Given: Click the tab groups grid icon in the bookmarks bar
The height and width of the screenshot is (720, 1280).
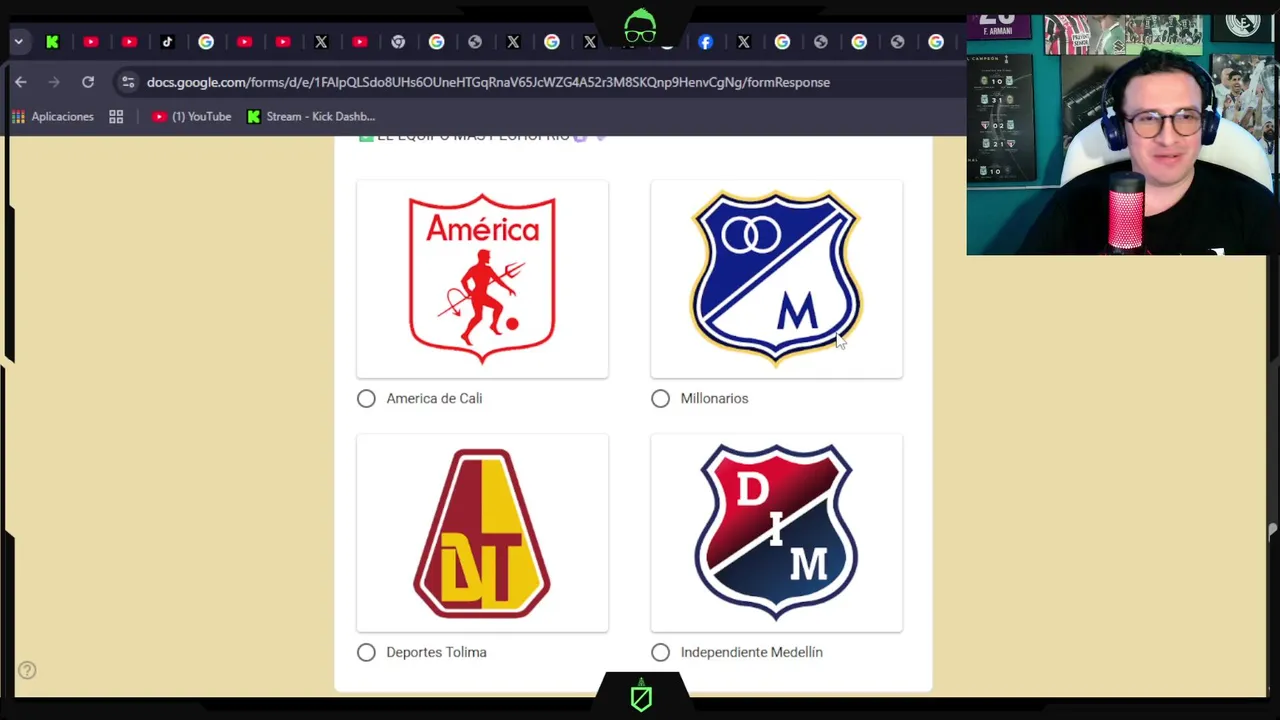Looking at the screenshot, I should [x=116, y=117].
